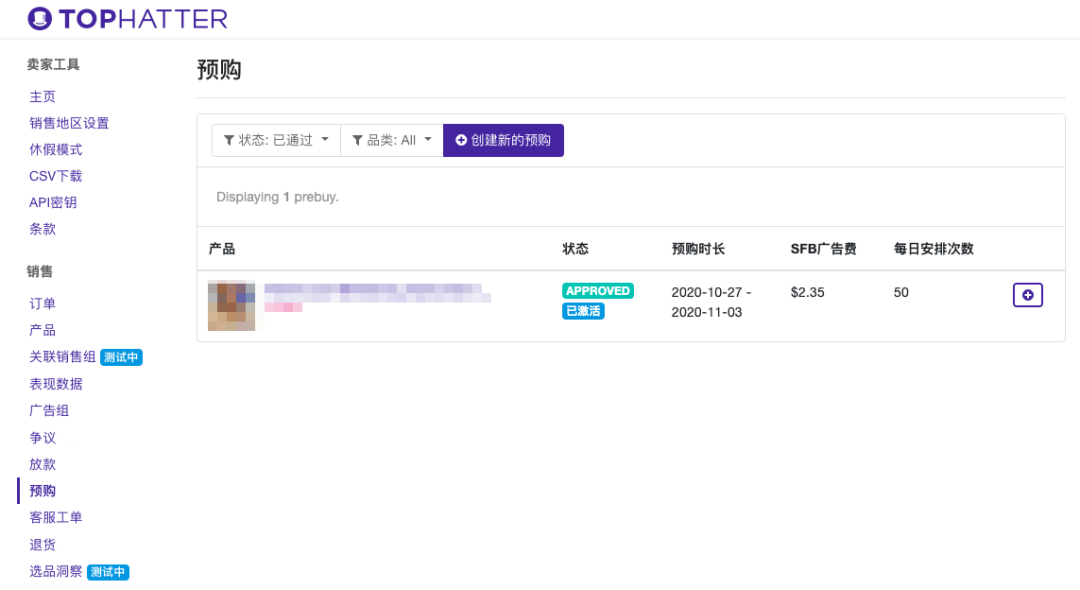Open 广告组 in sidebar
Viewport: 1080px width, 590px height.
49,411
